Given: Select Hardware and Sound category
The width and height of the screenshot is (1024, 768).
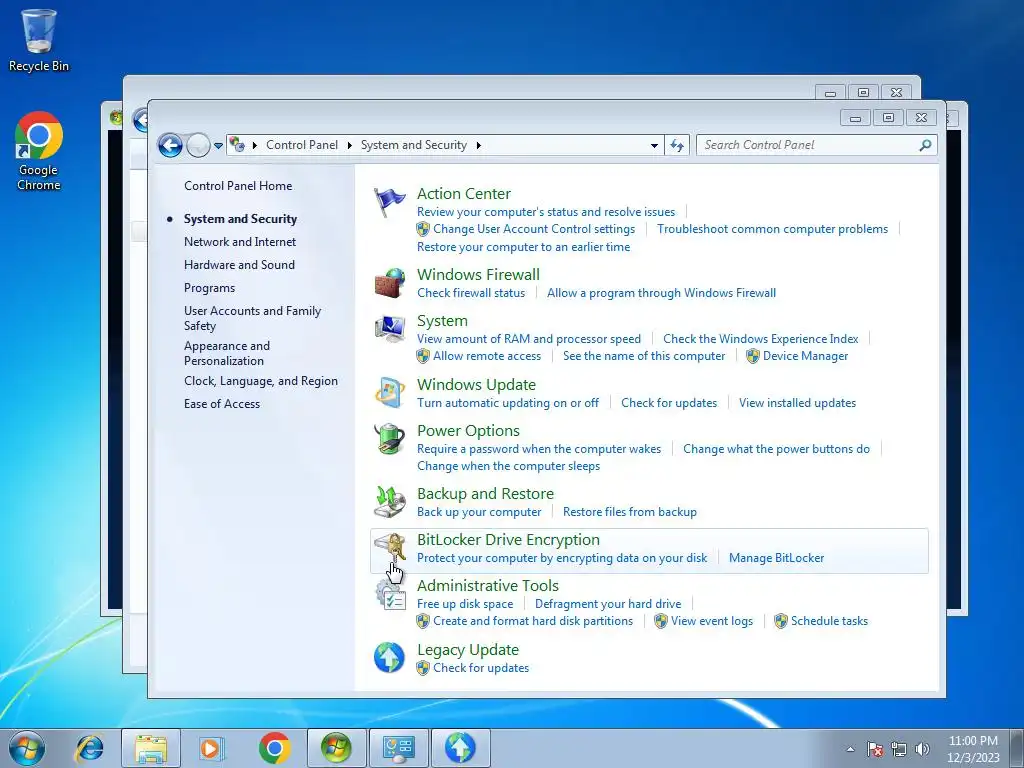Looking at the screenshot, I should coord(239,264).
